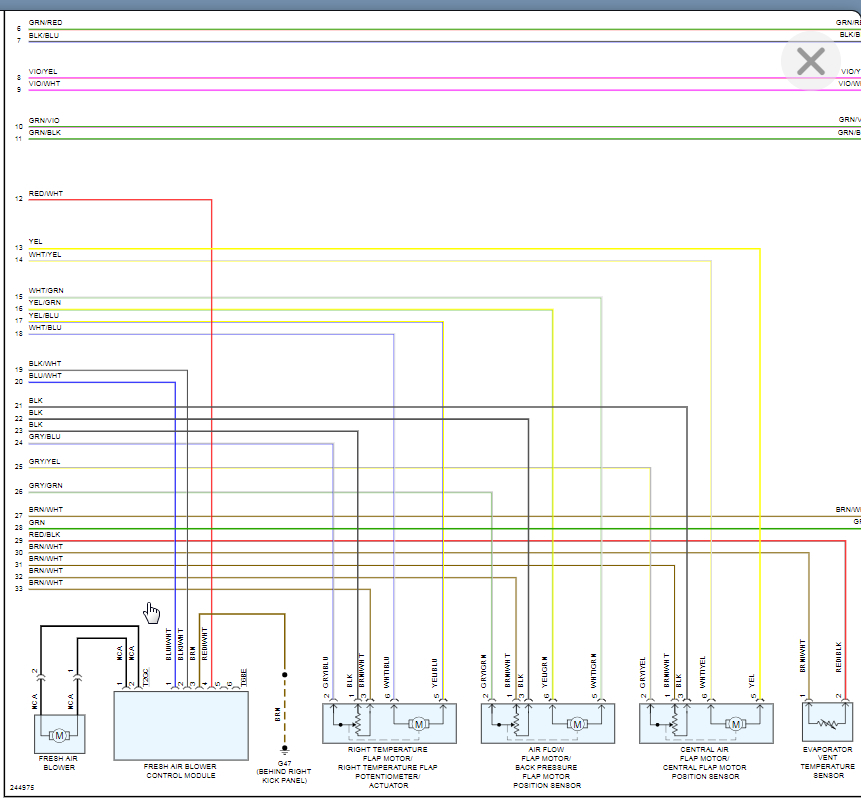Click the BLU/WHT wire label at line 20
Screen dimensions: 861x803
coord(45,375)
